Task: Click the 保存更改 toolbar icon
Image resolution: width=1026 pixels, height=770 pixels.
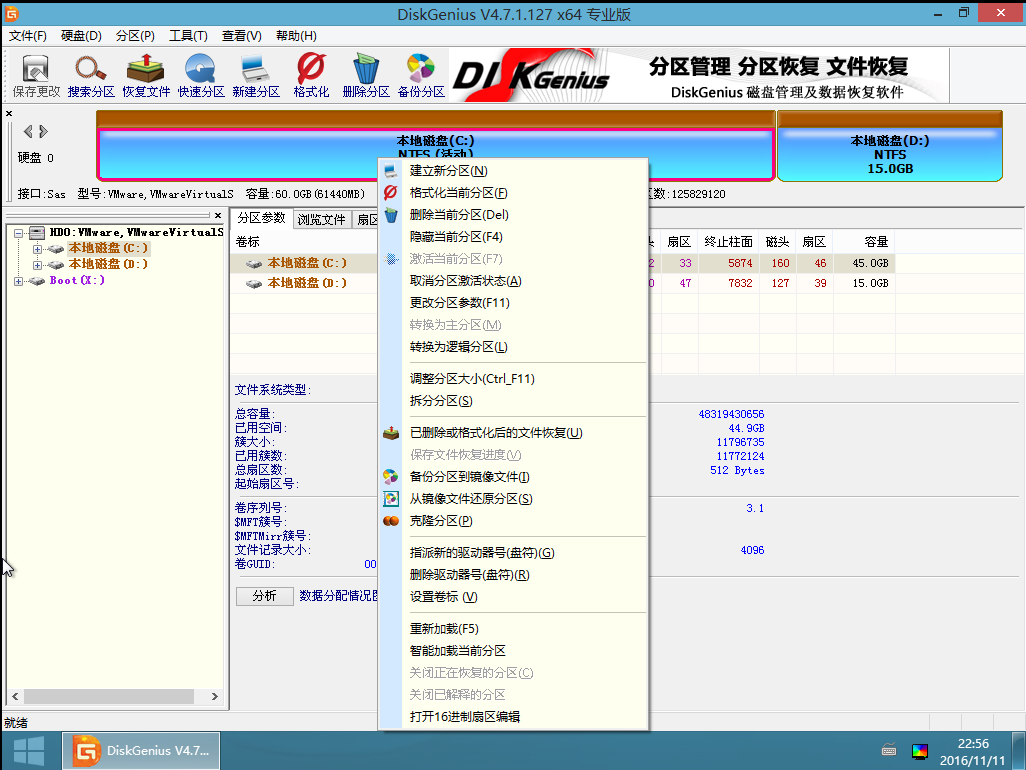Action: [x=35, y=75]
